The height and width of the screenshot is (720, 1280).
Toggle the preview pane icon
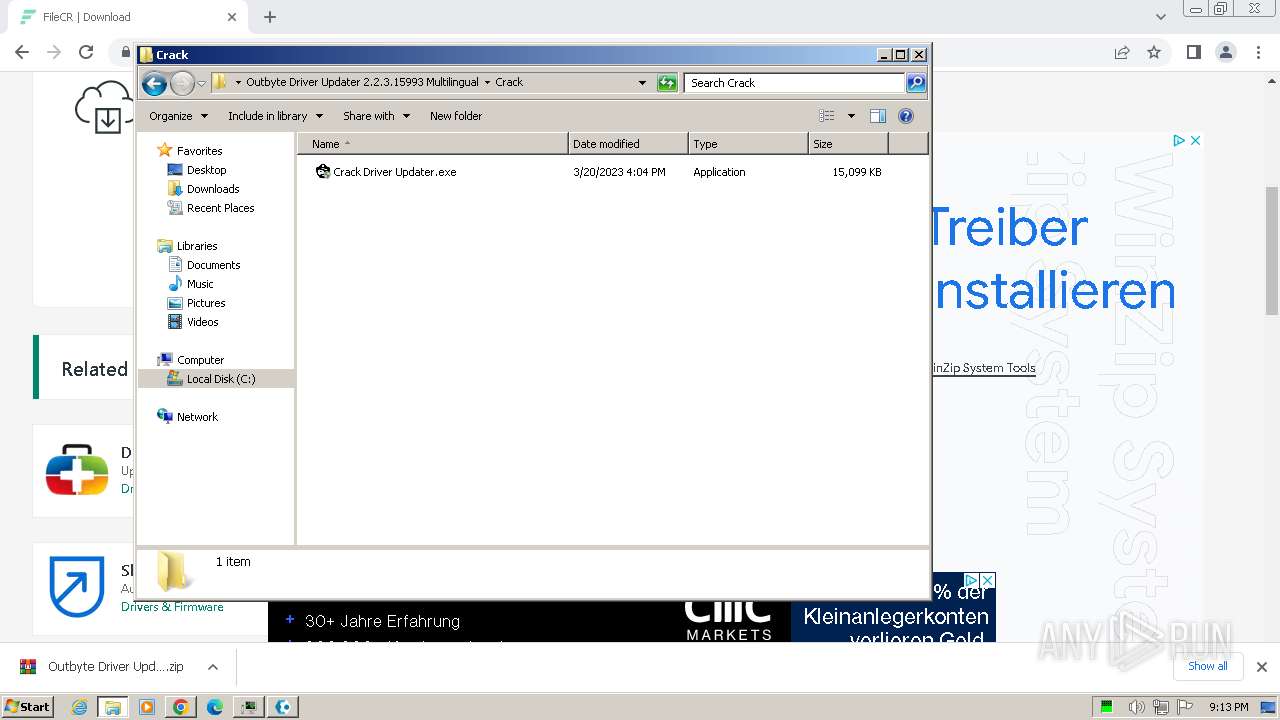coord(878,116)
